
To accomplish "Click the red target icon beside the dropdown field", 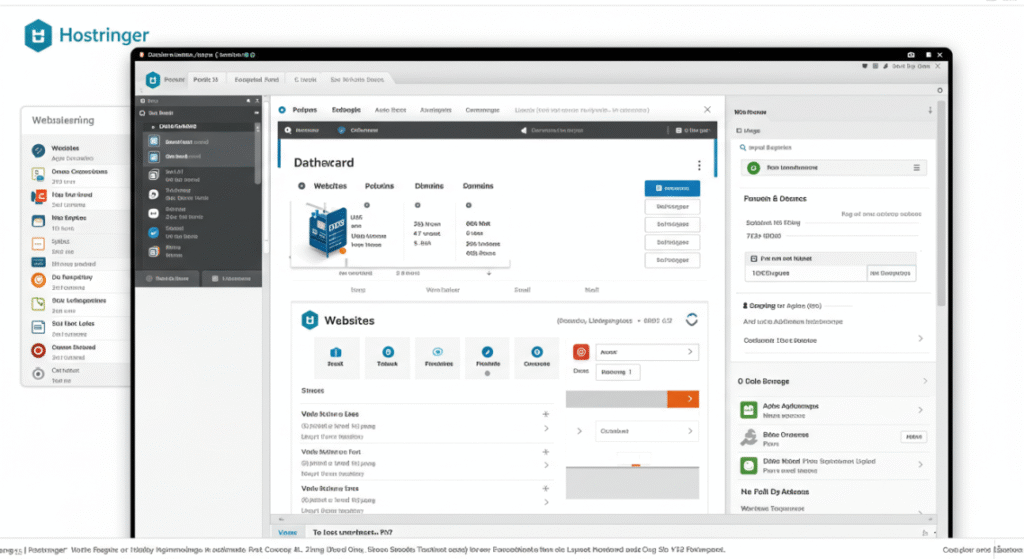I will (581, 352).
